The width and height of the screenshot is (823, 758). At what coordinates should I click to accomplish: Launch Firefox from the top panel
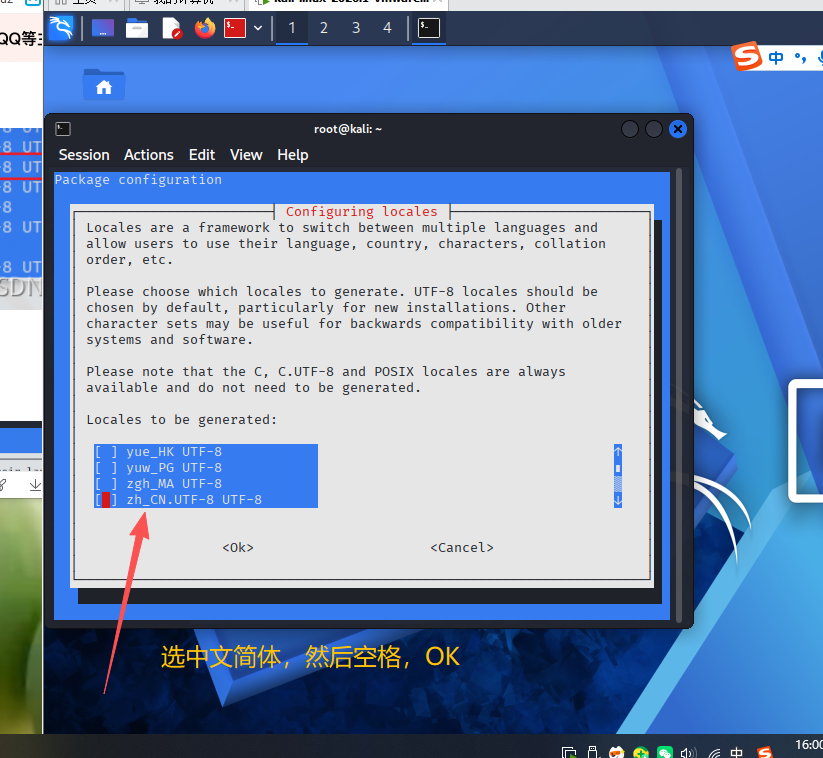point(205,28)
